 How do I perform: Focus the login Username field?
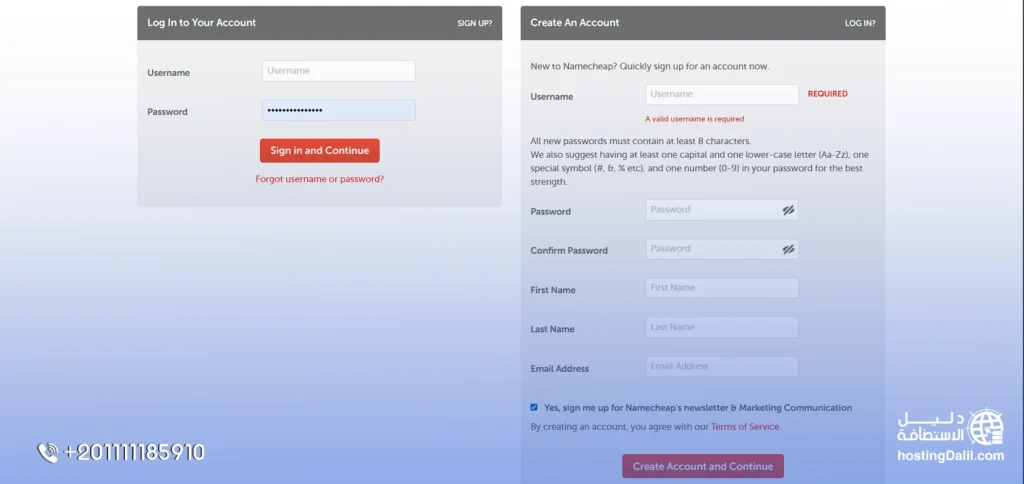(x=338, y=71)
